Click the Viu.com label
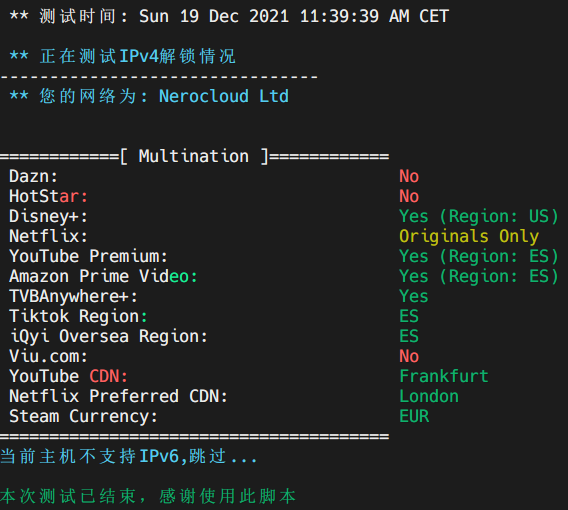 [48, 356]
